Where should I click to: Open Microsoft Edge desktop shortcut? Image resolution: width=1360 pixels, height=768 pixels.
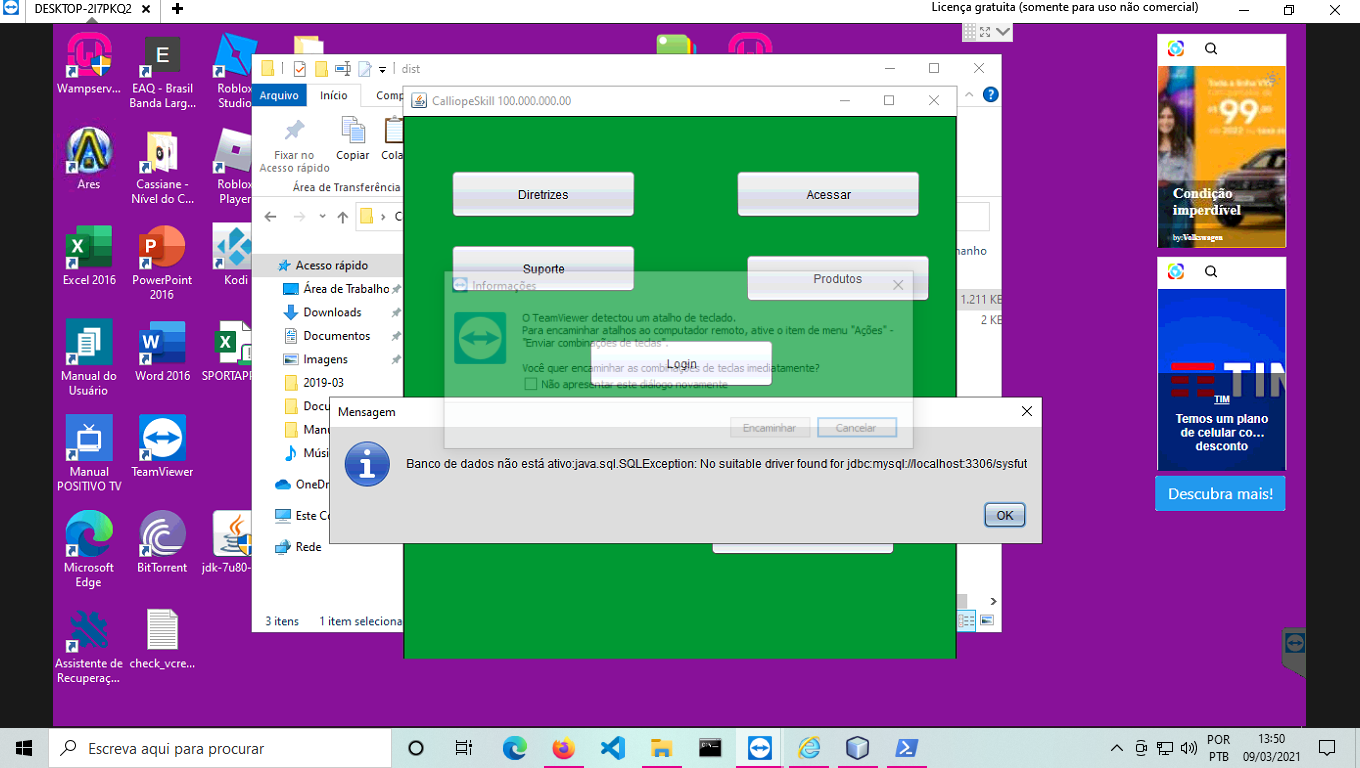tap(89, 550)
